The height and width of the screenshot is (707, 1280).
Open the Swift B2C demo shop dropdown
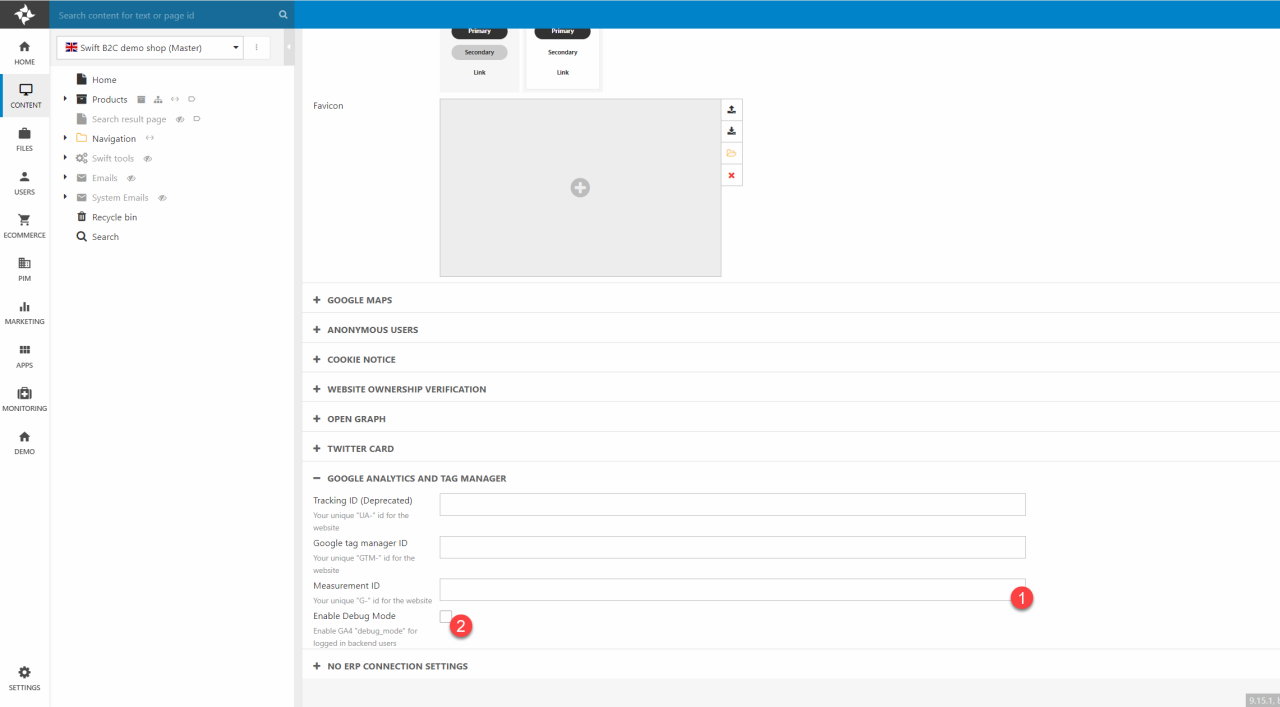(150, 47)
